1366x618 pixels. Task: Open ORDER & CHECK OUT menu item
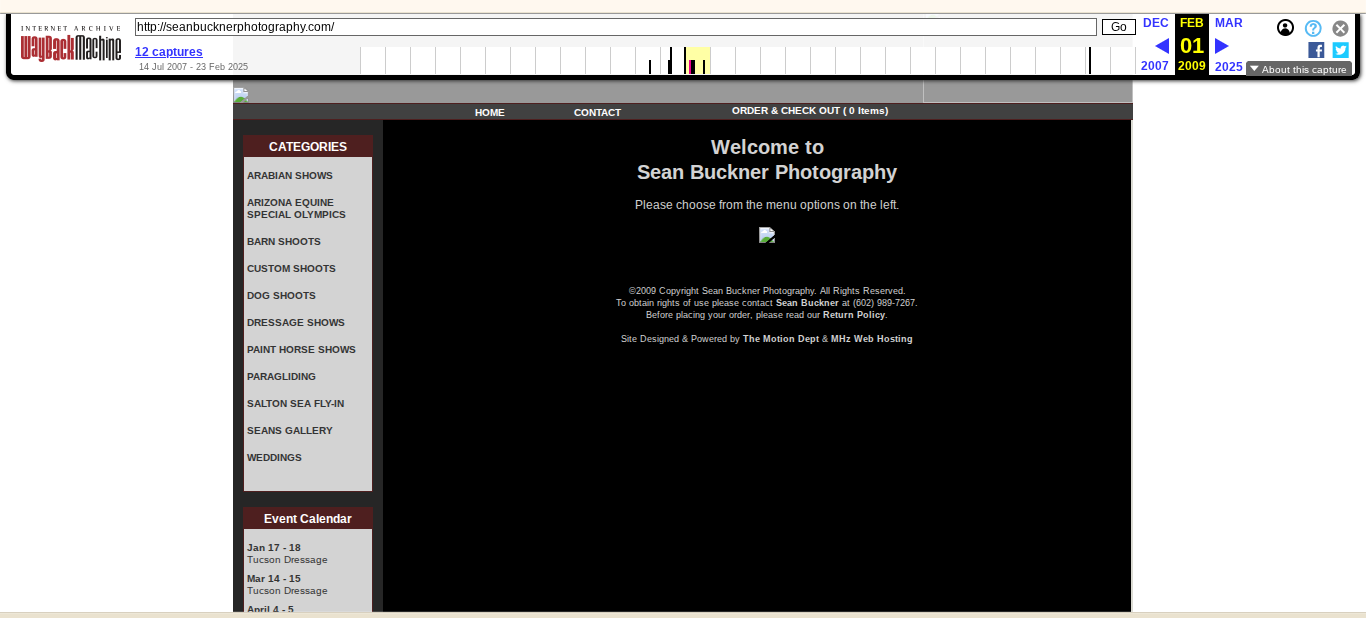[x=810, y=111]
